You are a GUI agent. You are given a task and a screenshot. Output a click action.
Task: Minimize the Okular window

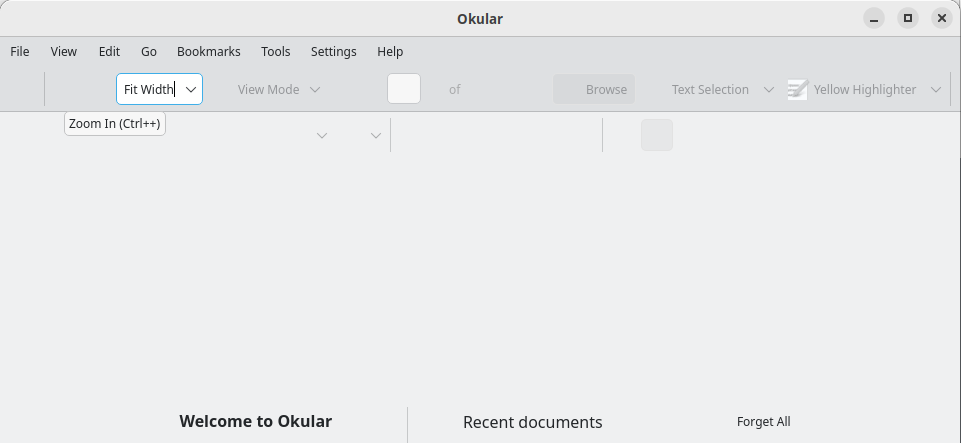[x=874, y=18]
